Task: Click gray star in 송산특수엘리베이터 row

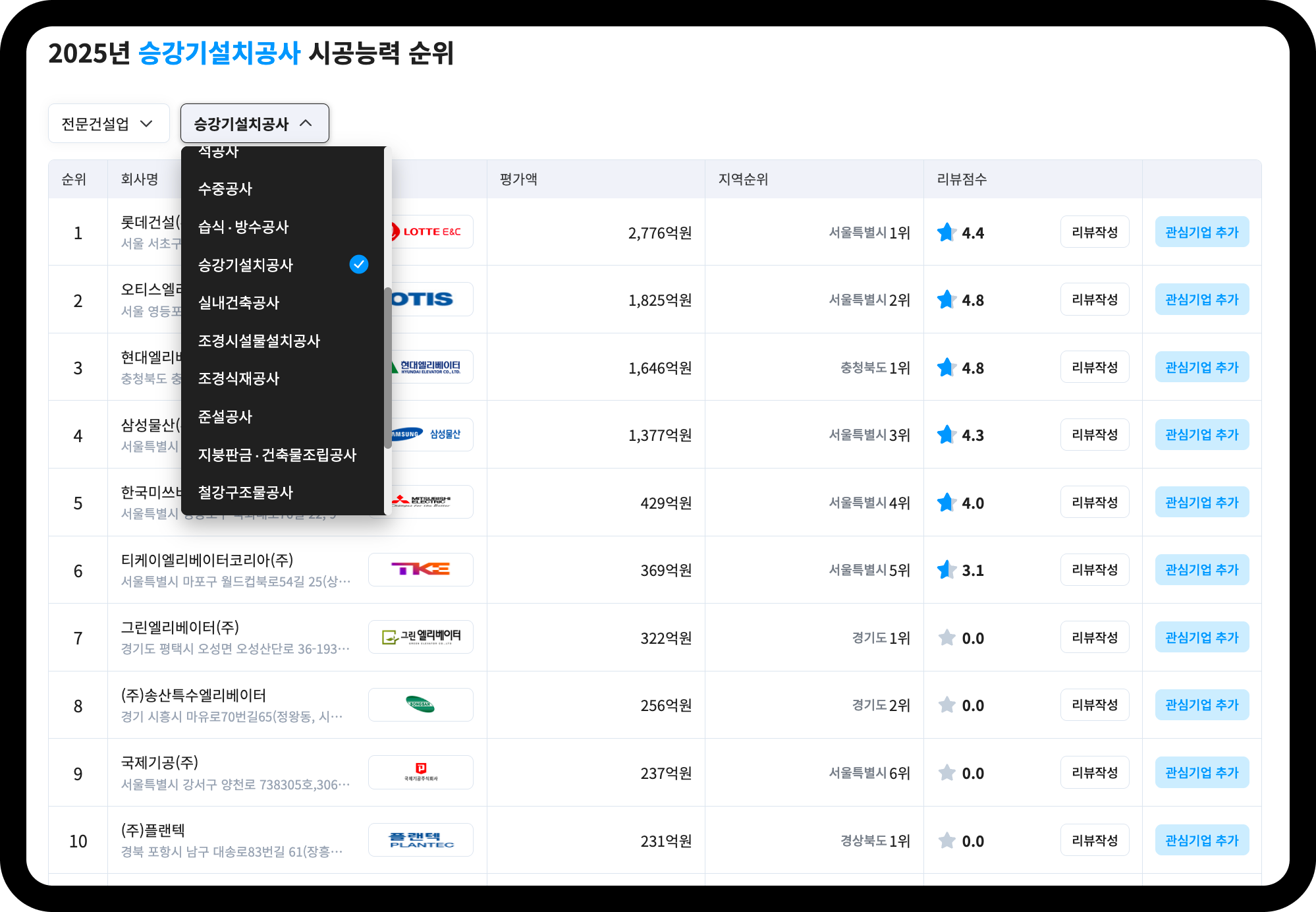Action: (x=946, y=704)
